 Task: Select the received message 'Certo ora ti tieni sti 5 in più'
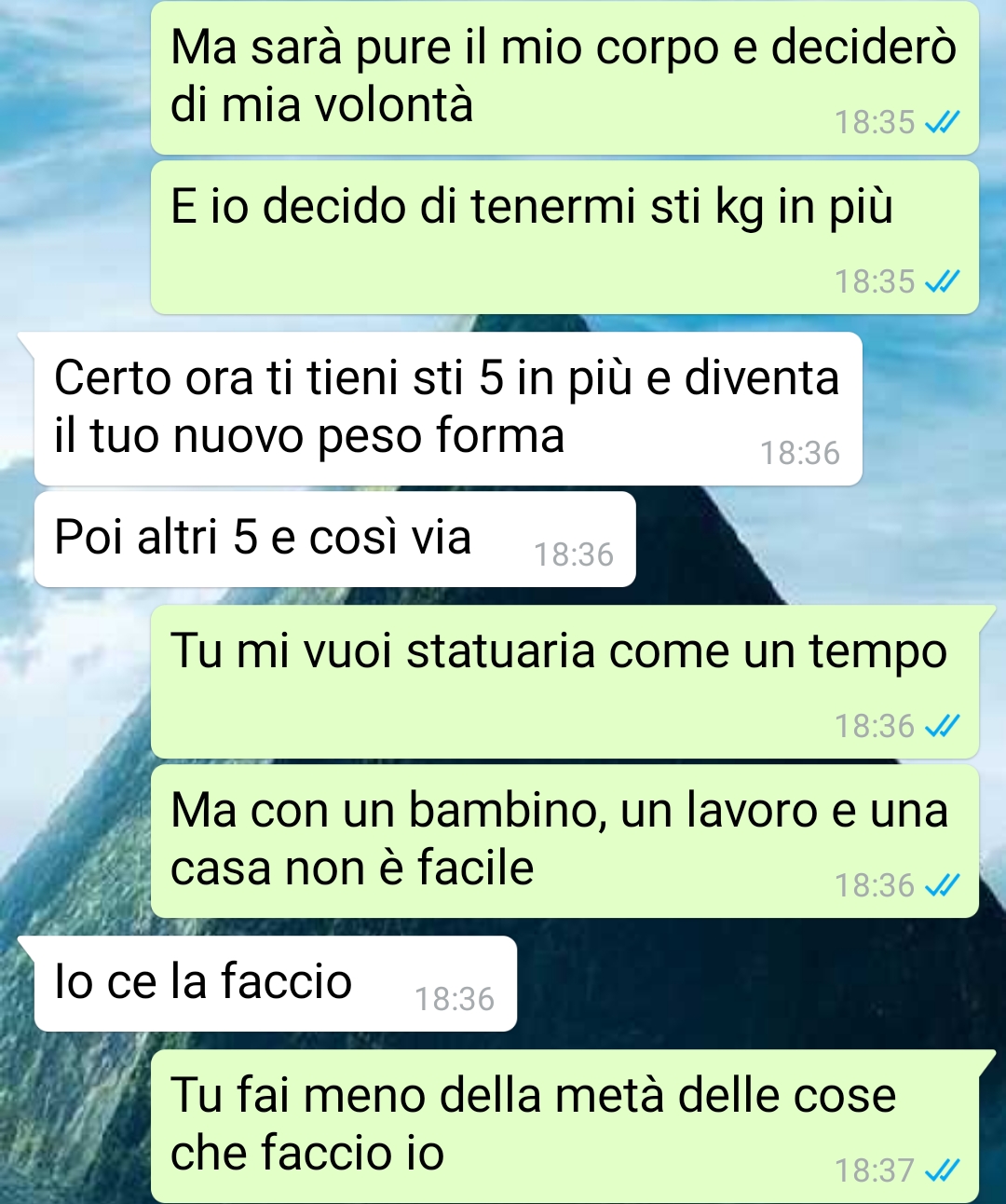click(x=448, y=408)
